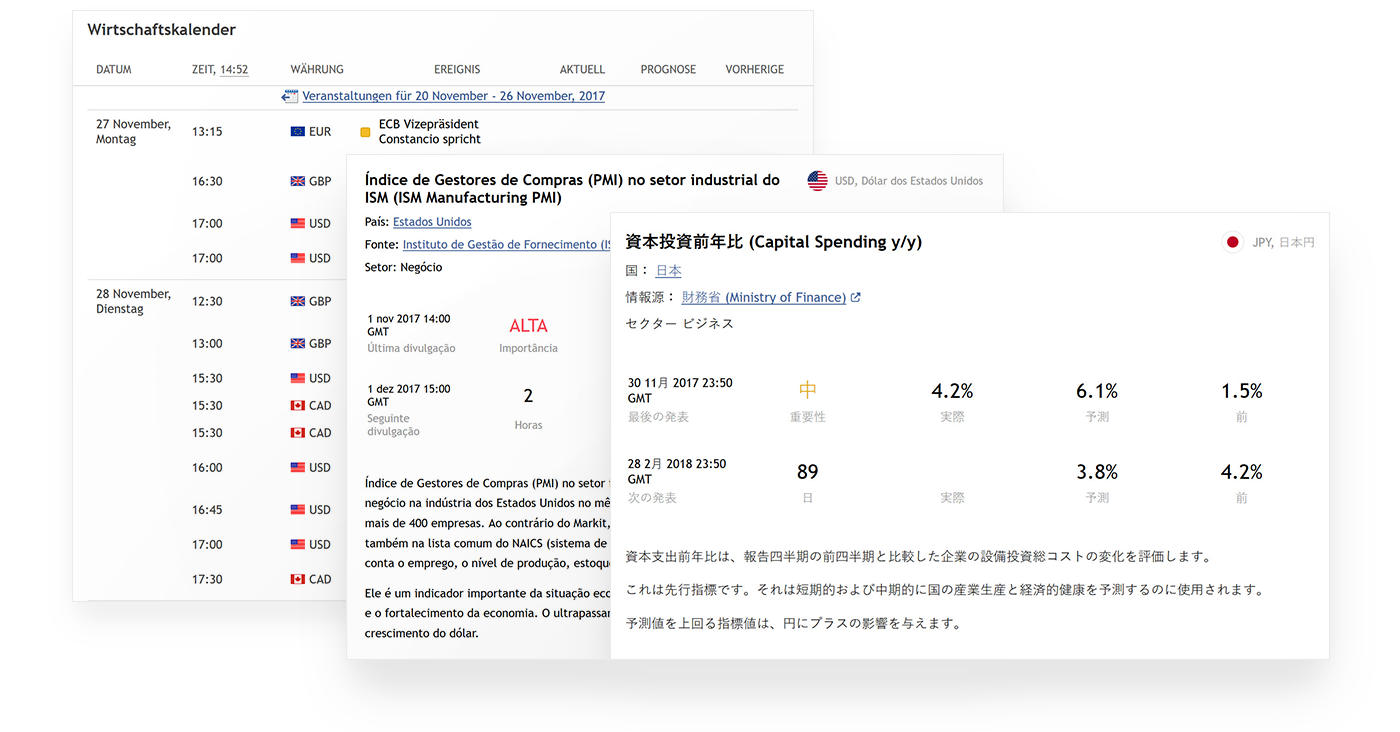Click the ALTA importância indicator
1400x732 pixels.
pyautogui.click(x=528, y=325)
